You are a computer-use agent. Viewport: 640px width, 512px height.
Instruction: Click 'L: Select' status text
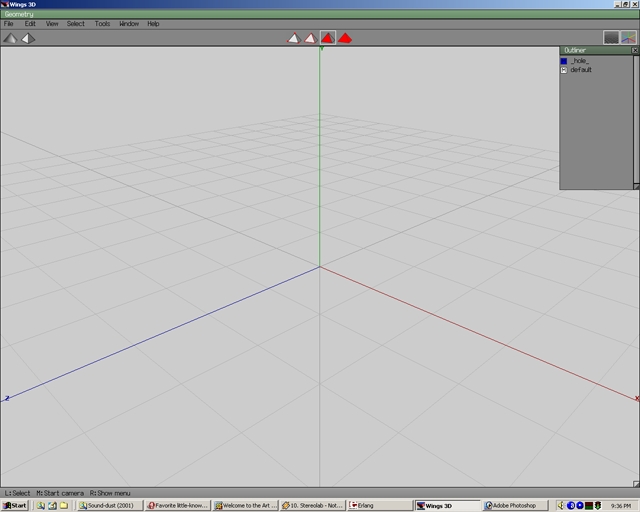[x=17, y=493]
